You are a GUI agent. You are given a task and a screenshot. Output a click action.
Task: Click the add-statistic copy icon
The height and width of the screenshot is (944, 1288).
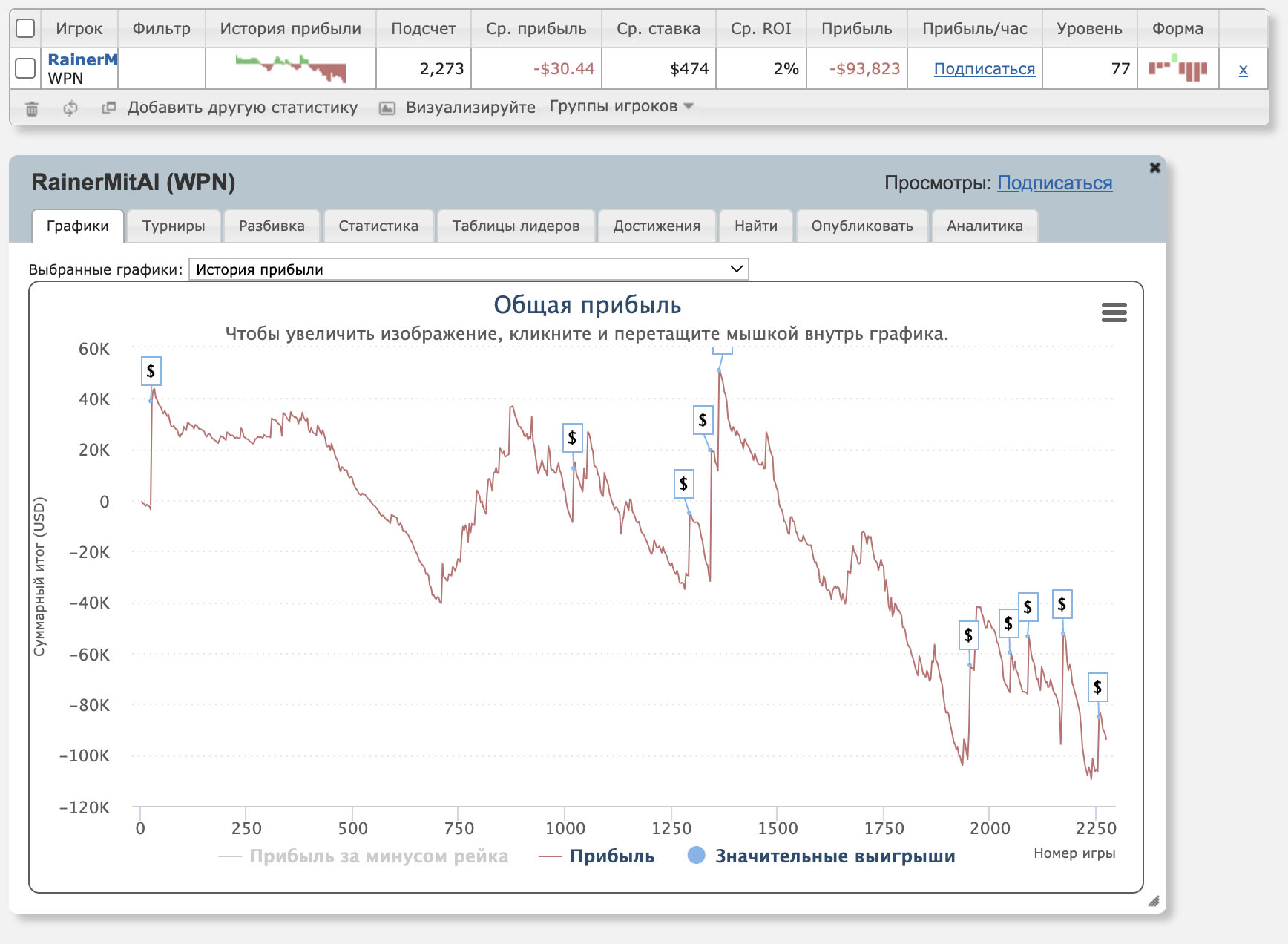[109, 108]
